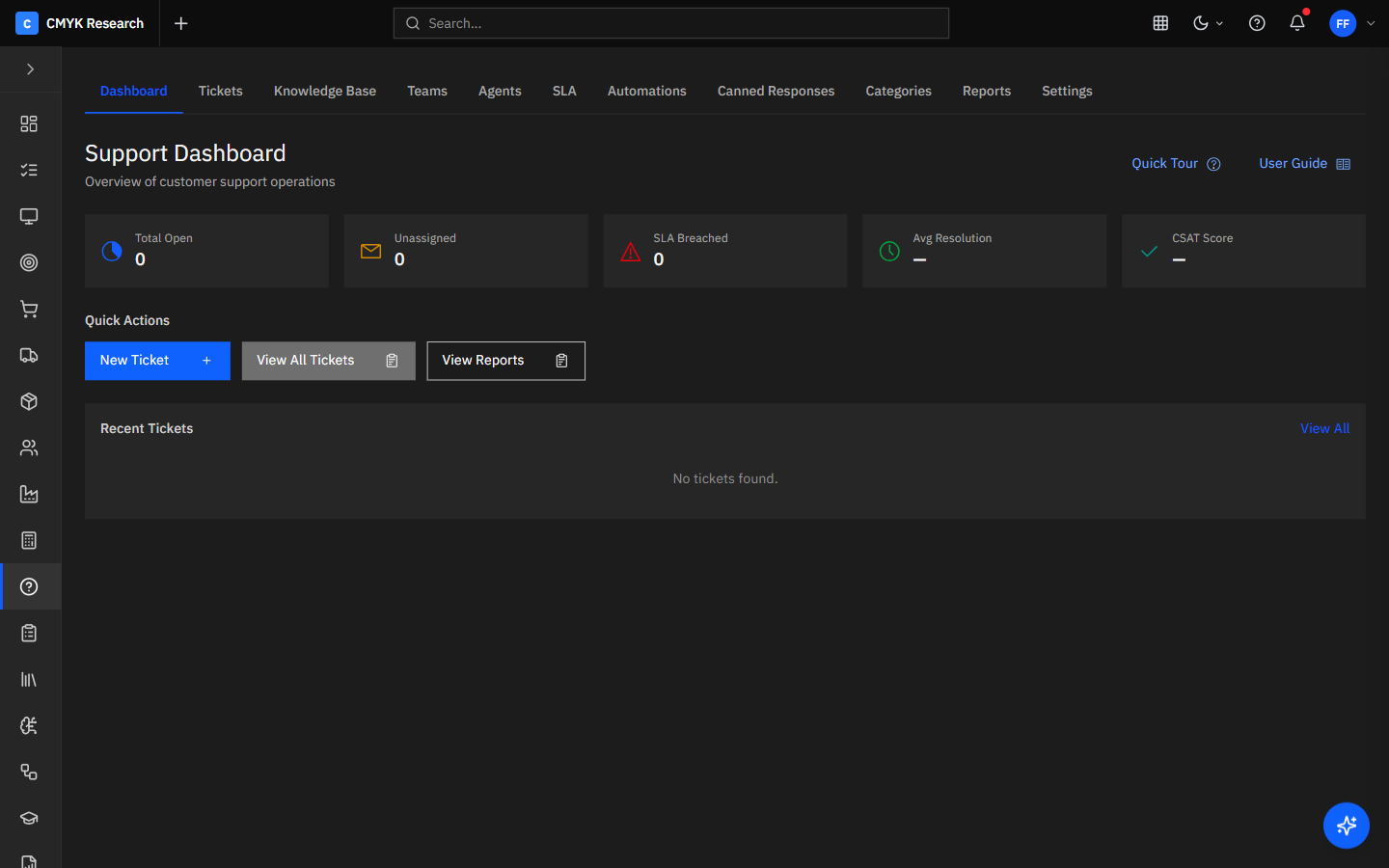
Task: Open the moon theme dropdown
Action: 1208,23
